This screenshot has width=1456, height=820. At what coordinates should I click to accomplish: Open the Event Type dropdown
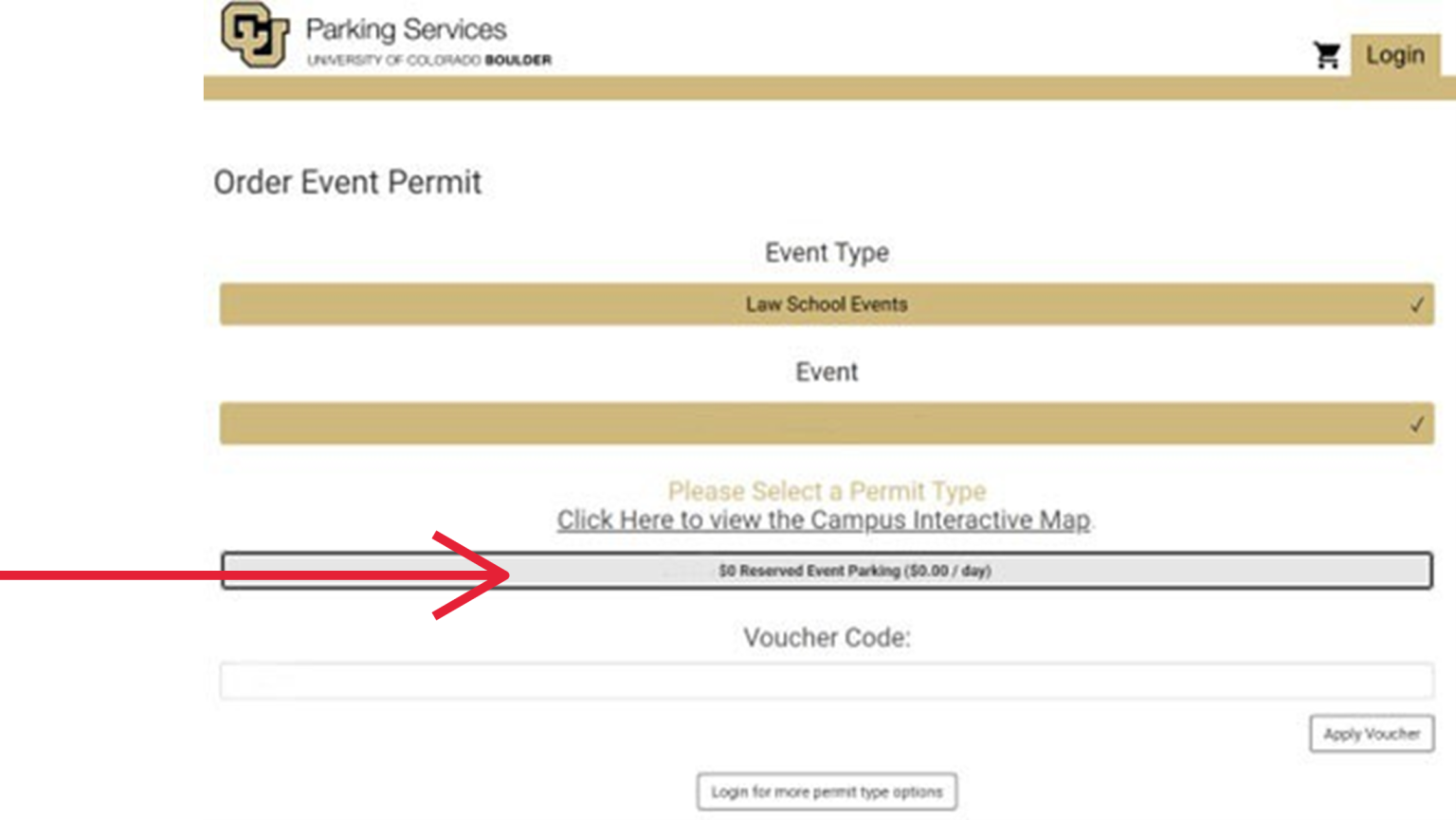(827, 304)
